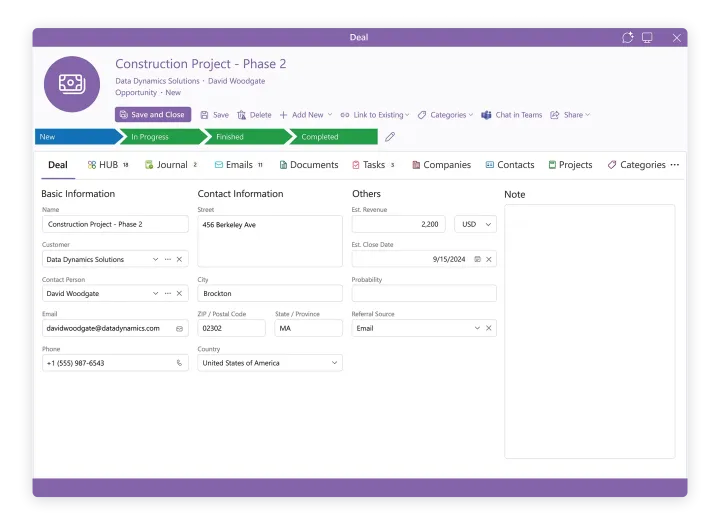720x528 pixels.
Task: Click David Woodgate in header
Action: click(x=236, y=81)
